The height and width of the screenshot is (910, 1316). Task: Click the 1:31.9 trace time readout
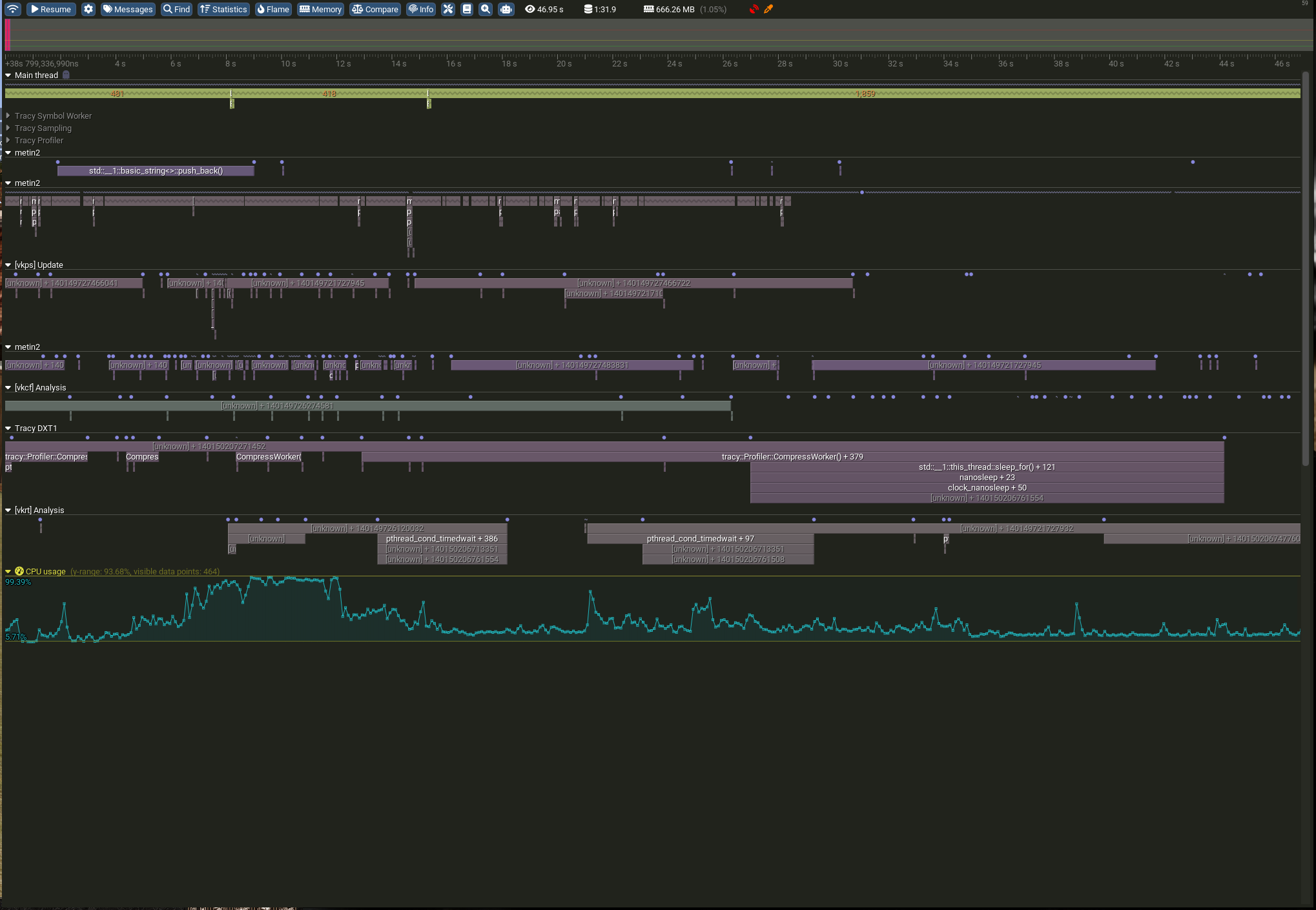tap(605, 9)
